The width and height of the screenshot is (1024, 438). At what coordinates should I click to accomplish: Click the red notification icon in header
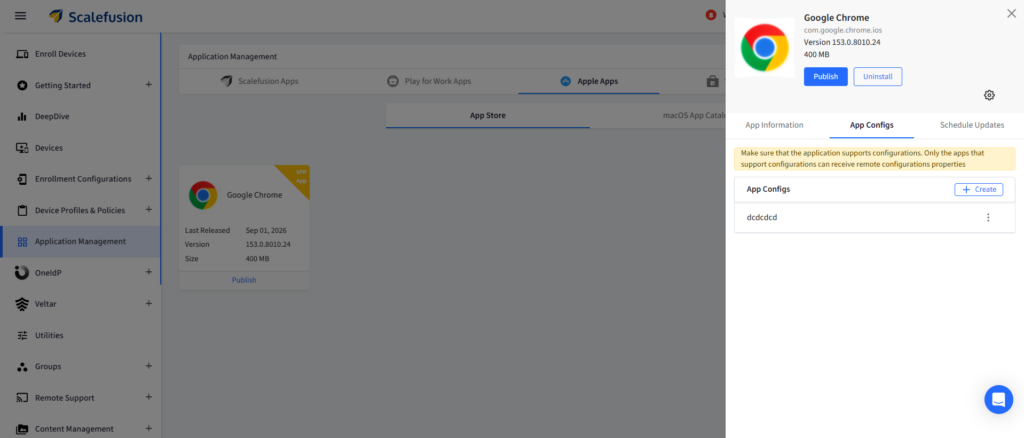(x=711, y=16)
